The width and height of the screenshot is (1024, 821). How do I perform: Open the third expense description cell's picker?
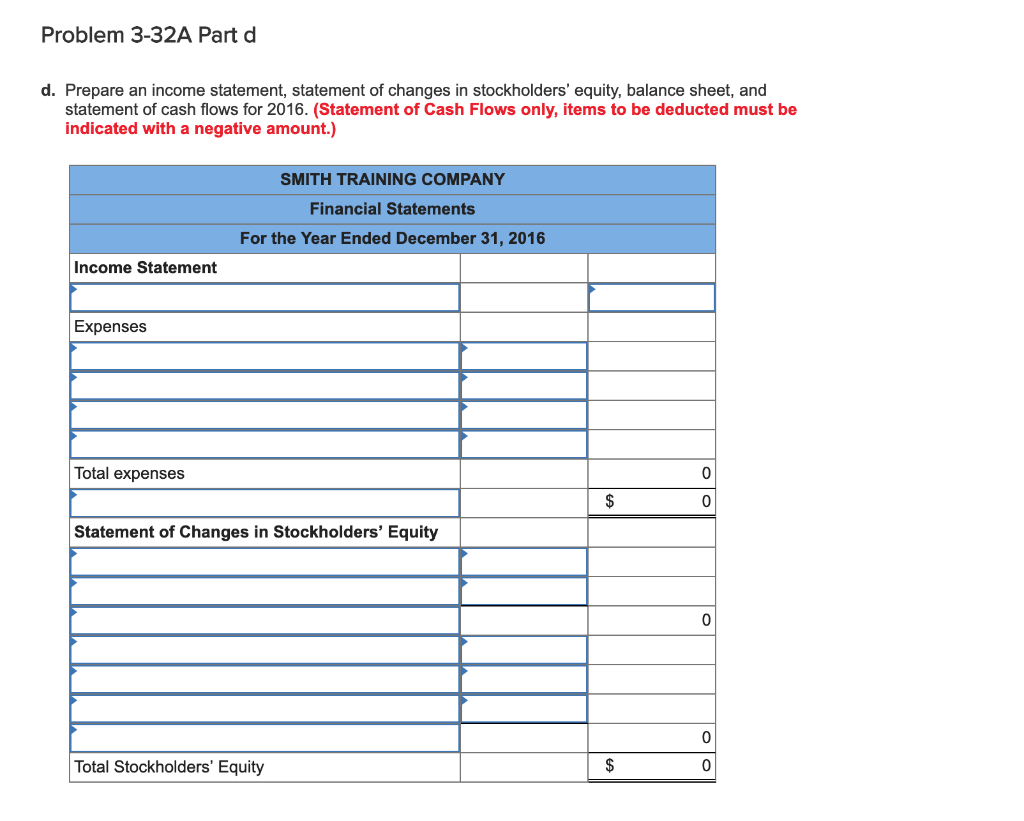(264, 414)
